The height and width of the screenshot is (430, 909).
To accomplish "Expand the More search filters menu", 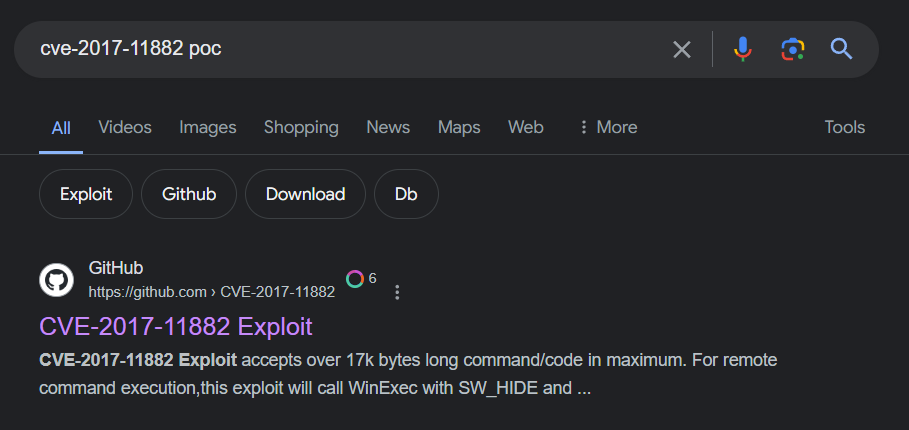I will click(608, 127).
